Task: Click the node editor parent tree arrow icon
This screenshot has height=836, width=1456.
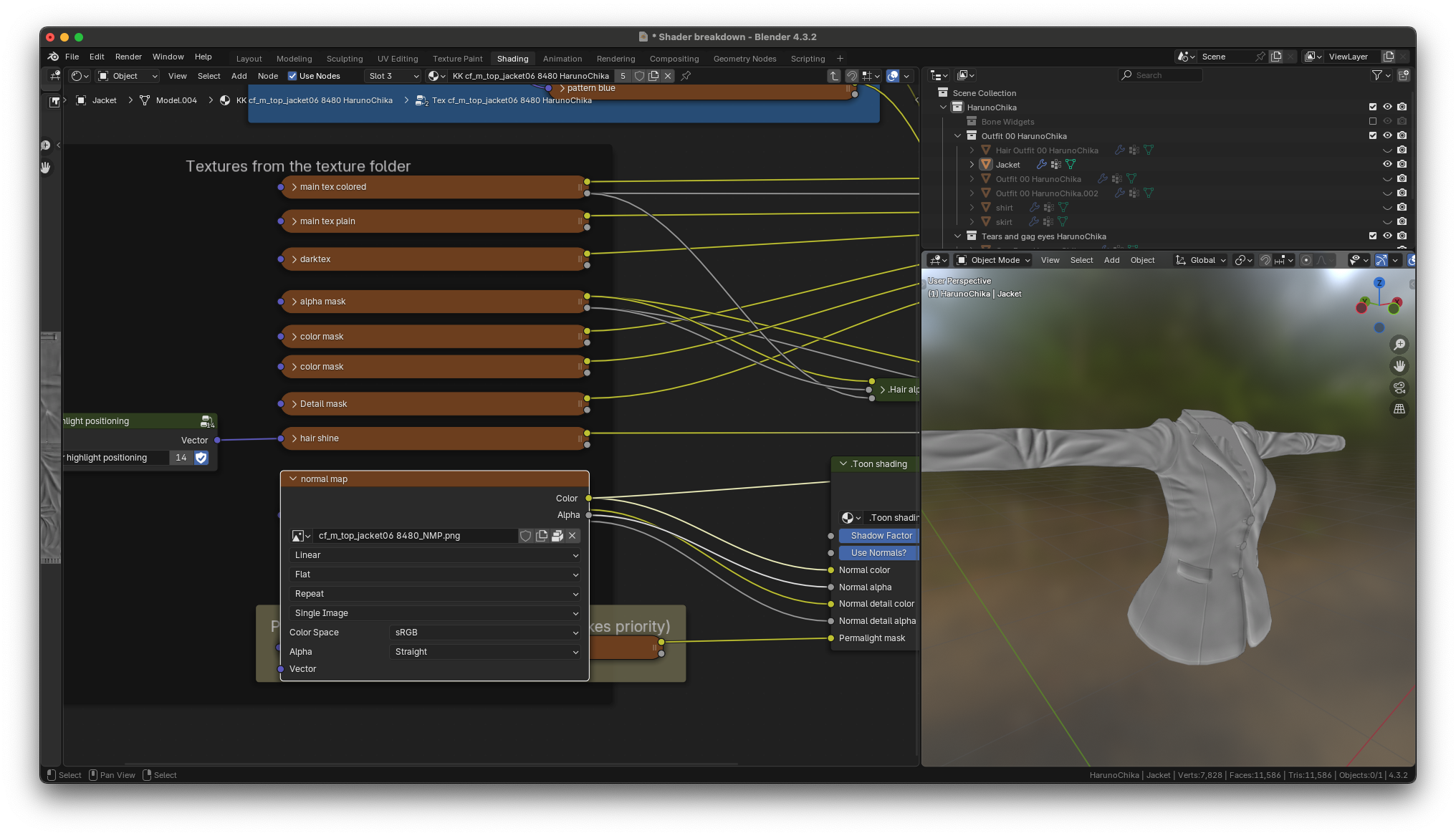Action: 834,76
